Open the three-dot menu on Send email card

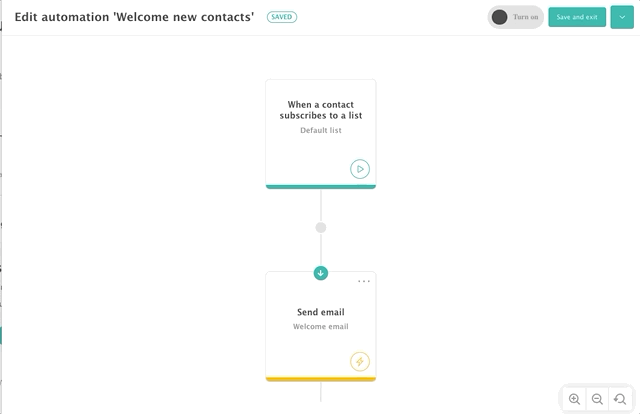pos(364,281)
